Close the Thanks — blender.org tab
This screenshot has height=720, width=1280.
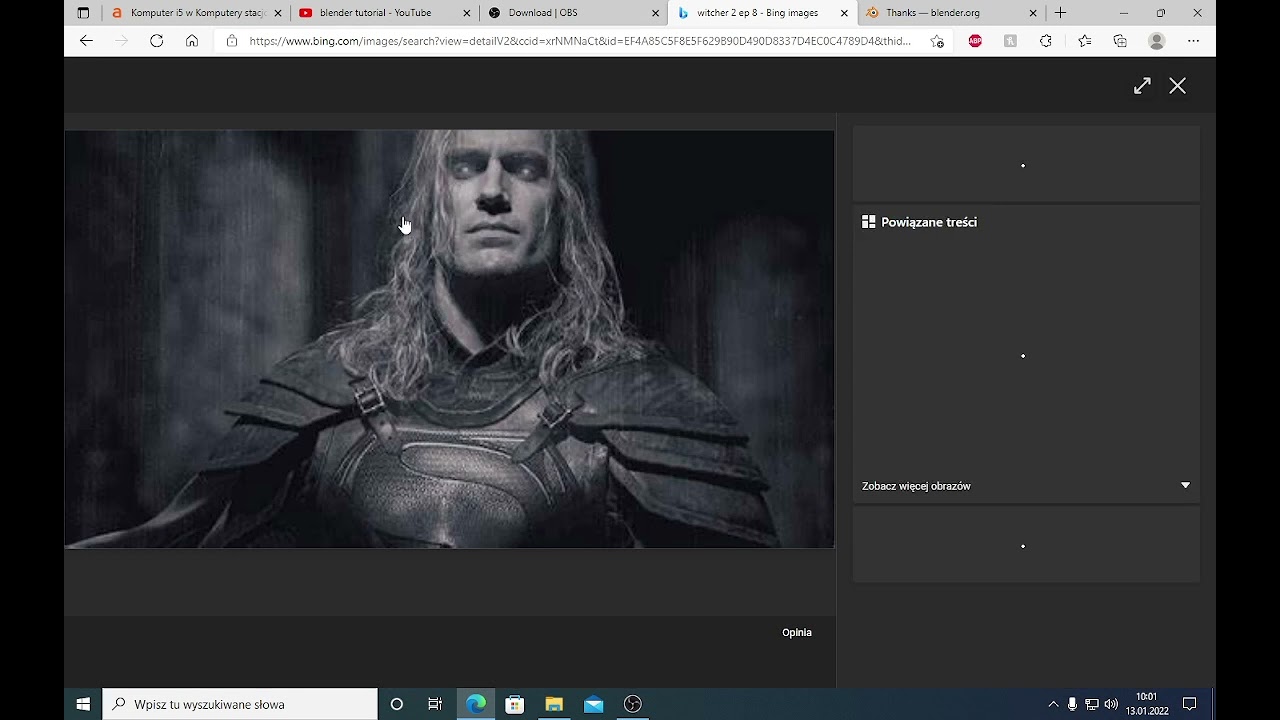click(1032, 13)
